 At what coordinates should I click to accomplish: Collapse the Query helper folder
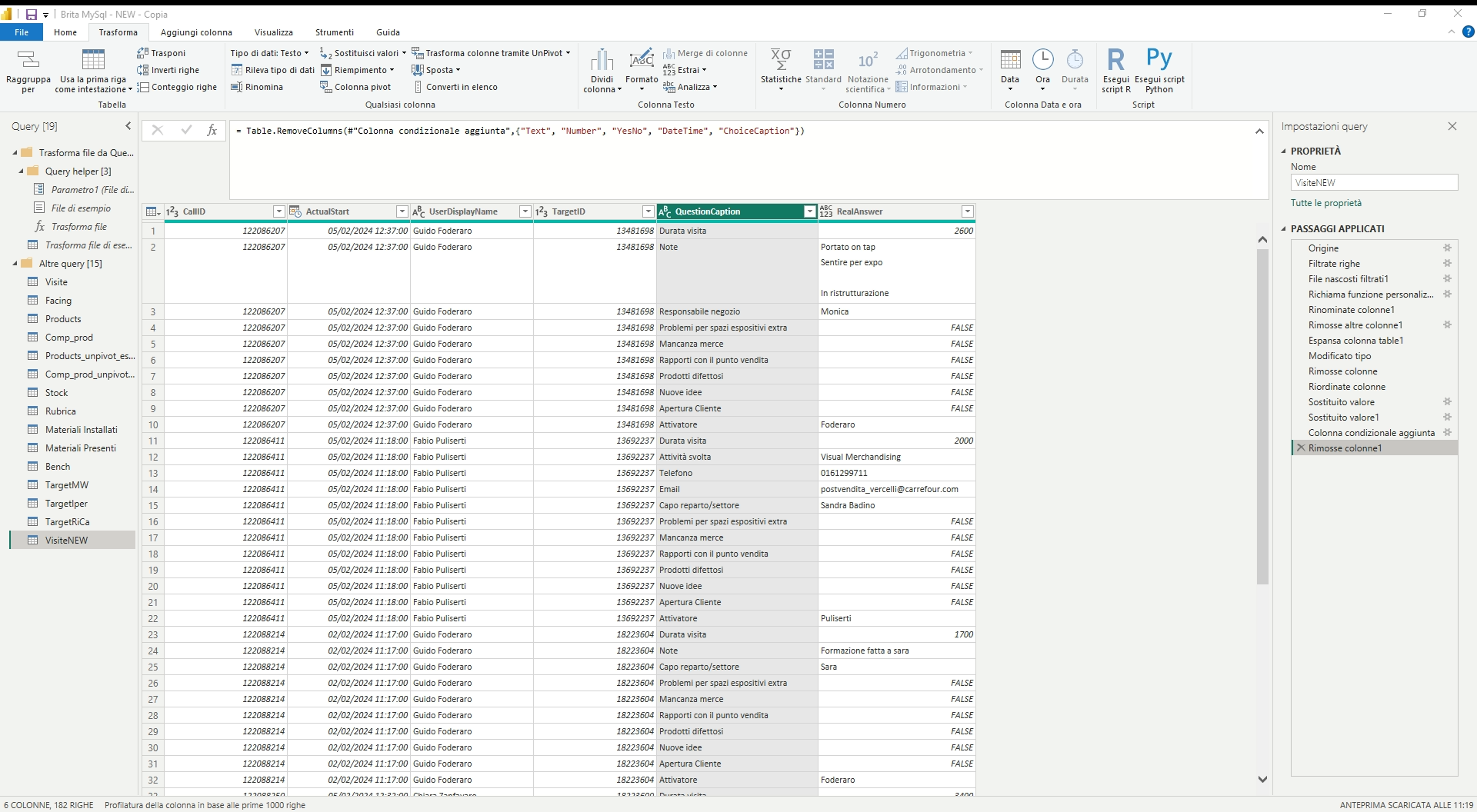(22, 171)
